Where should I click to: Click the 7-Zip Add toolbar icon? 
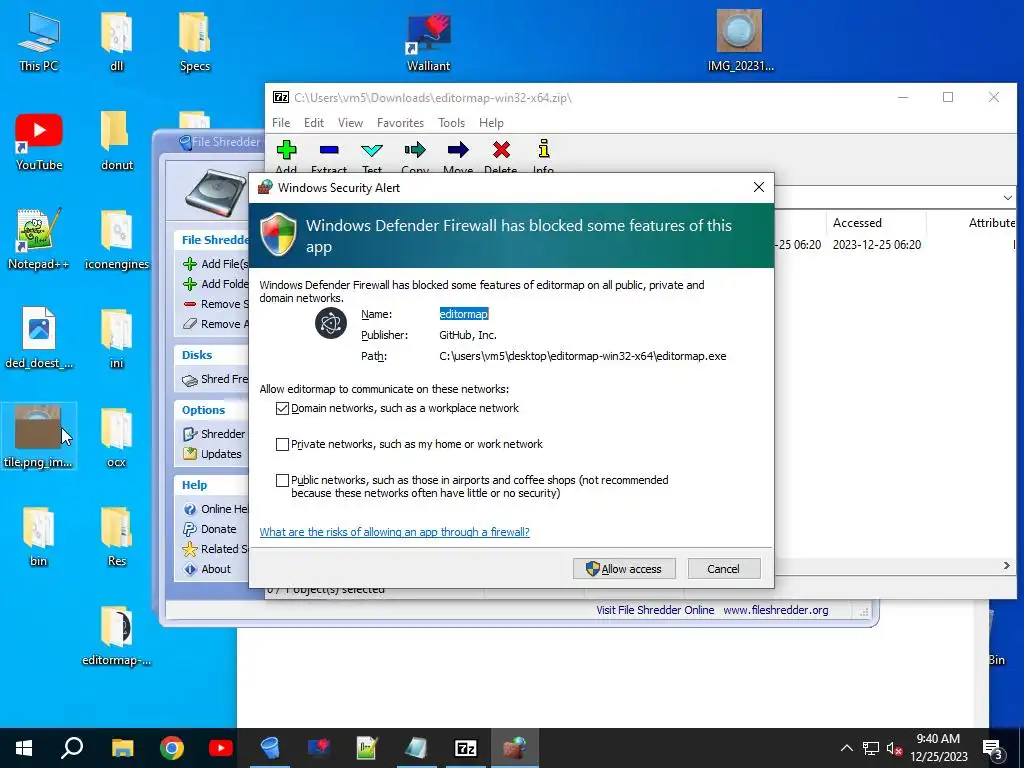point(286,151)
